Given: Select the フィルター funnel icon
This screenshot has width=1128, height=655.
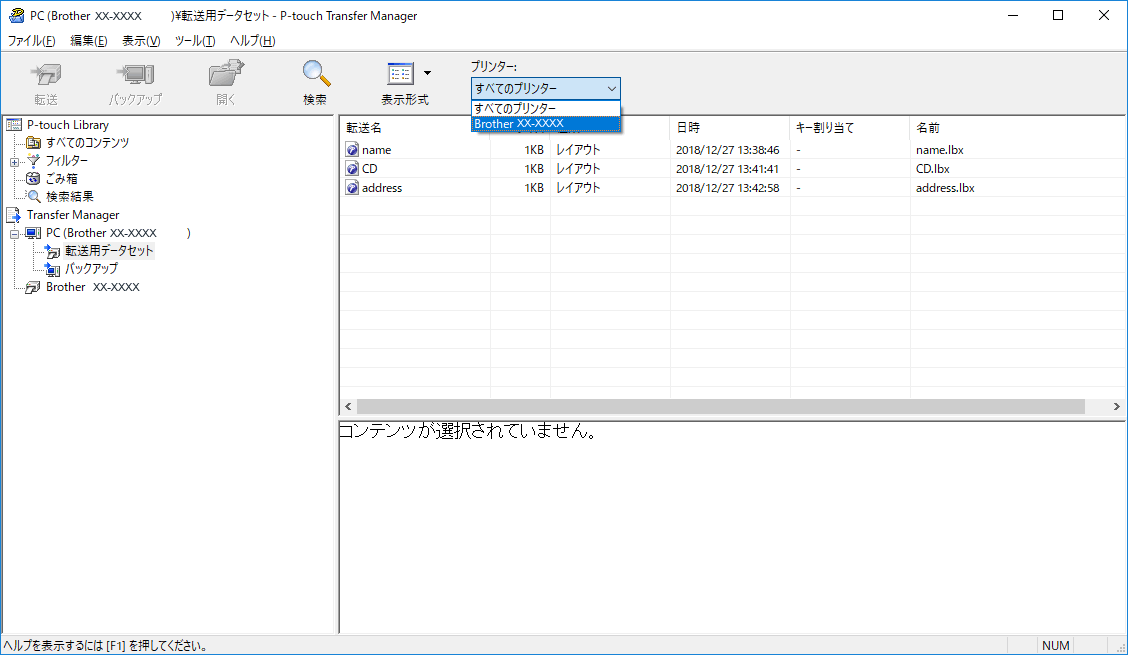Looking at the screenshot, I should click(x=33, y=161).
